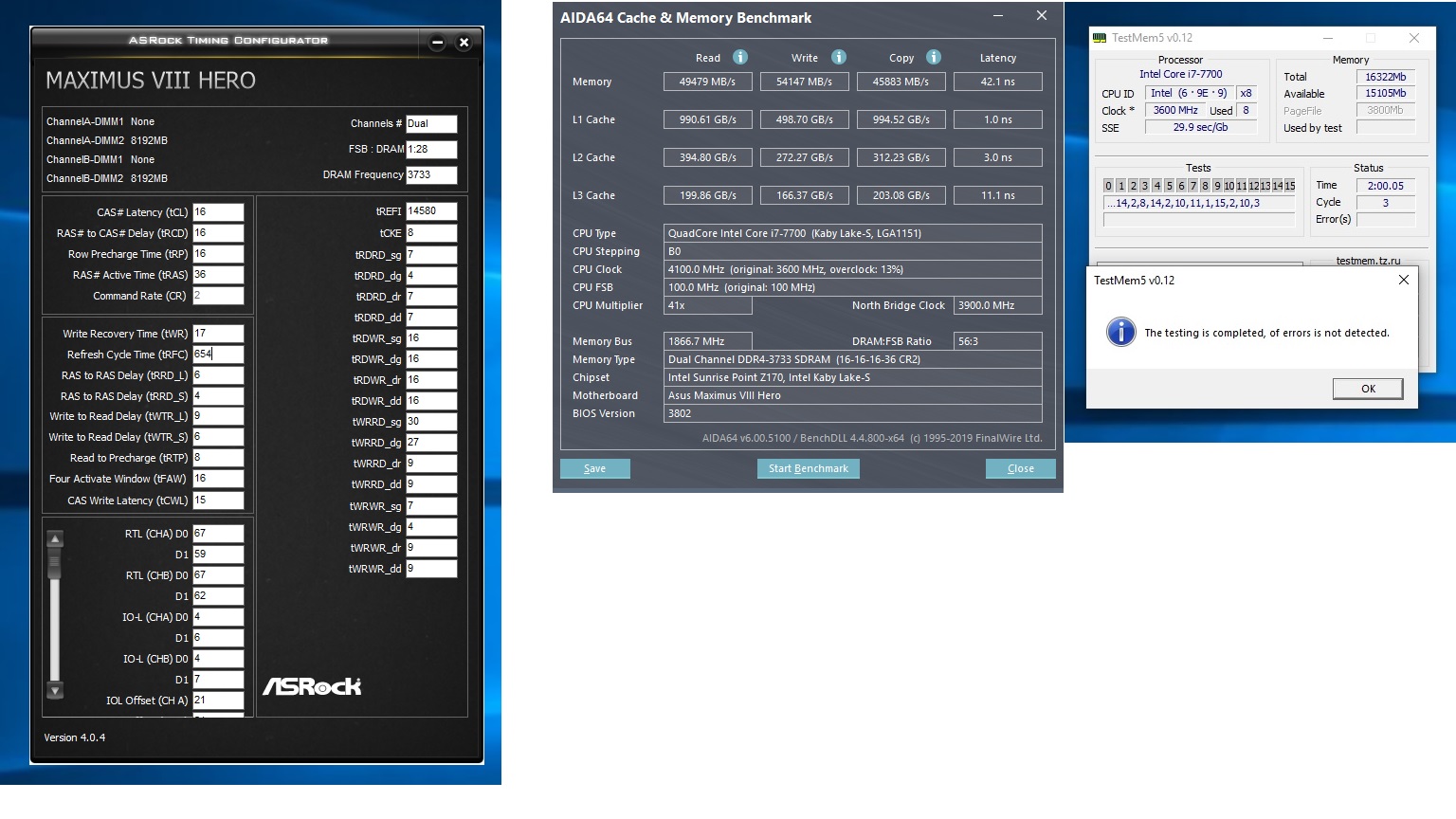Focus the RTL (CHA) D0 field
1456x819 pixels.
(218, 534)
